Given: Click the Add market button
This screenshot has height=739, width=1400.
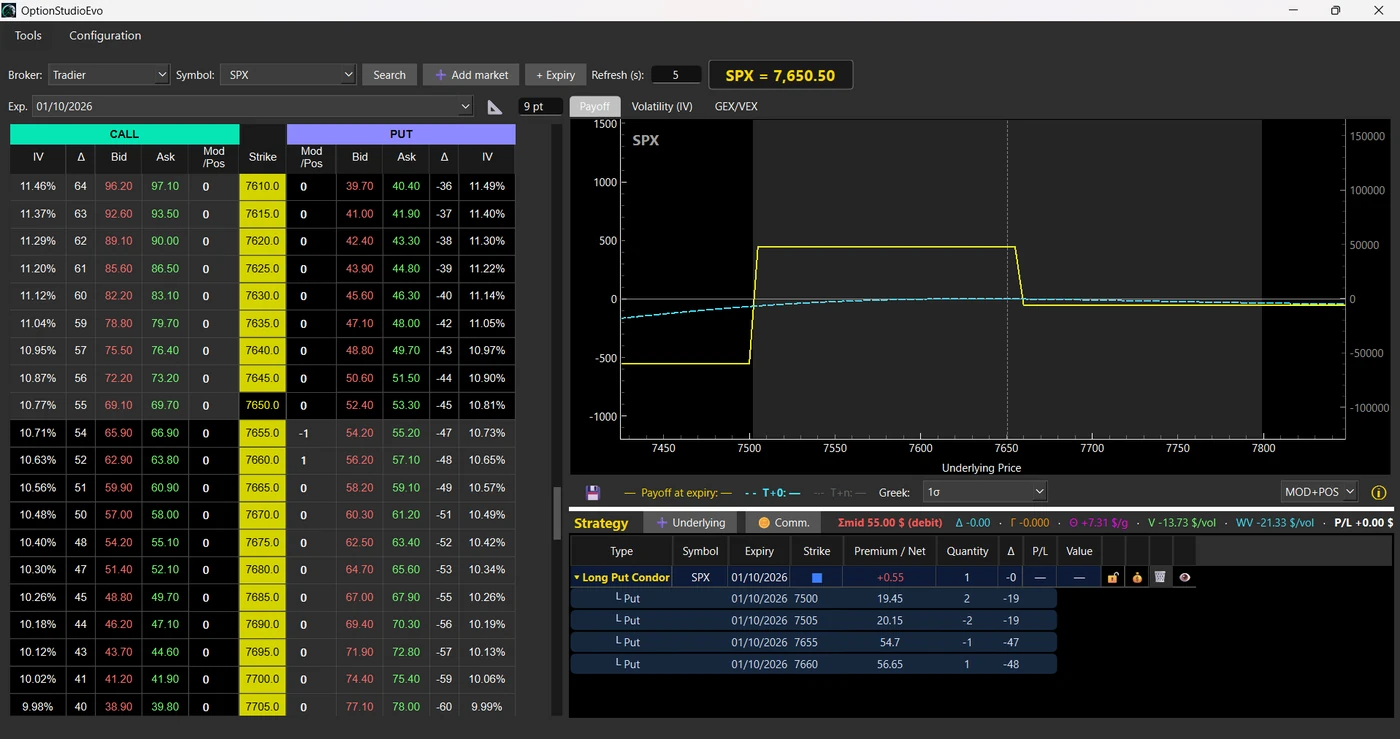Looking at the screenshot, I should point(471,75).
